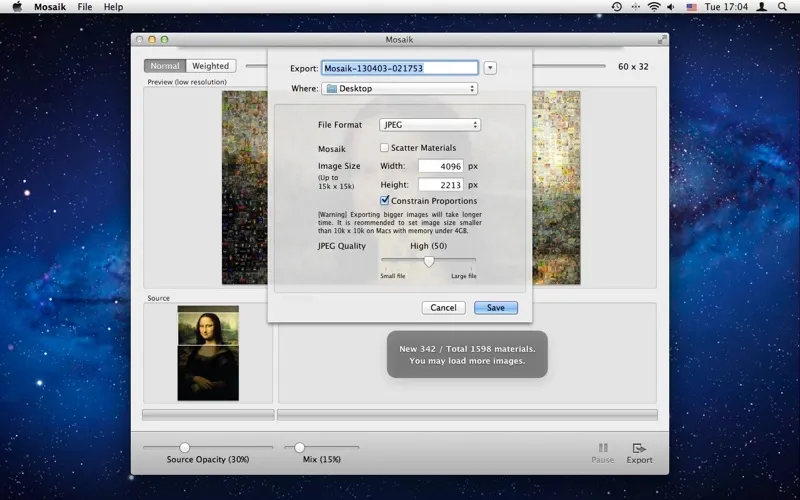Expand the save dialog disclosure arrow
The image size is (800, 500).
(x=490, y=68)
